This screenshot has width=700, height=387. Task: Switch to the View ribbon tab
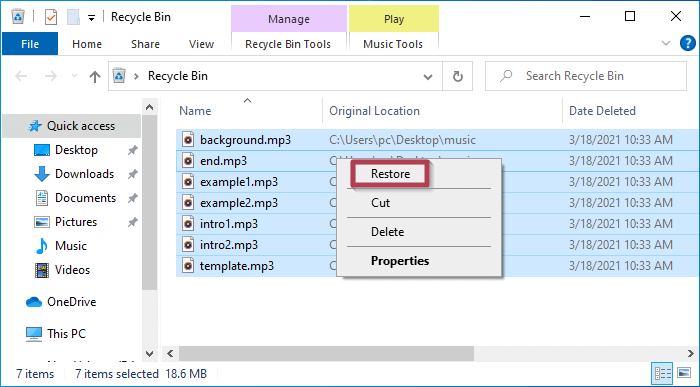[201, 44]
